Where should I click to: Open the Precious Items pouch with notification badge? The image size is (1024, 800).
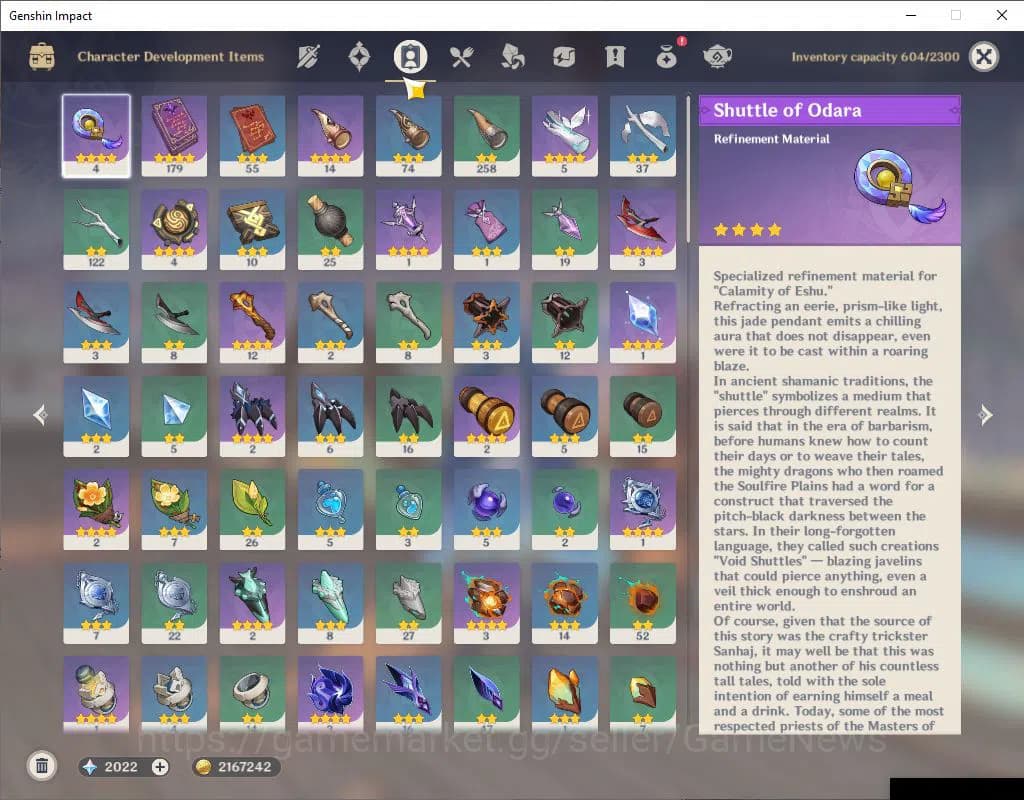click(x=666, y=57)
